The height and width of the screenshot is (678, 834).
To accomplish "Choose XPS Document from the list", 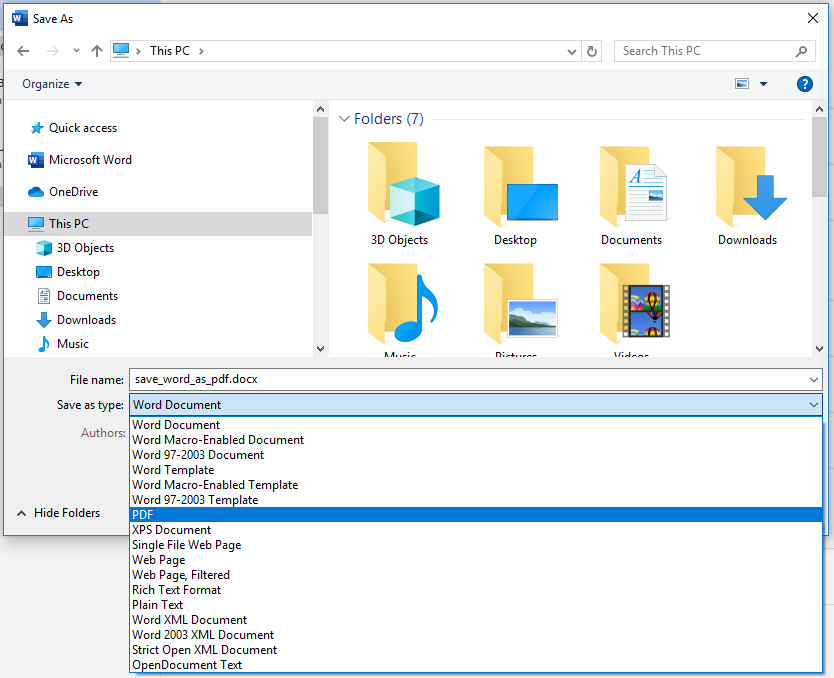I will (476, 530).
